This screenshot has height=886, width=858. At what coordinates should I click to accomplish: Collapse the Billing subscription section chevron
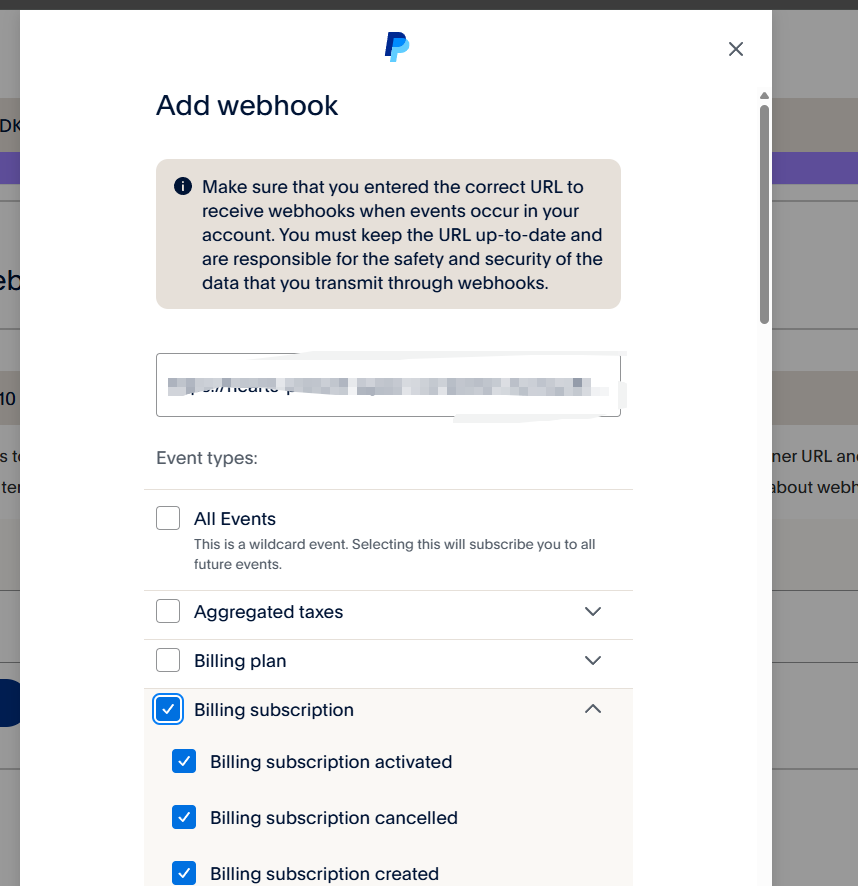pos(592,709)
